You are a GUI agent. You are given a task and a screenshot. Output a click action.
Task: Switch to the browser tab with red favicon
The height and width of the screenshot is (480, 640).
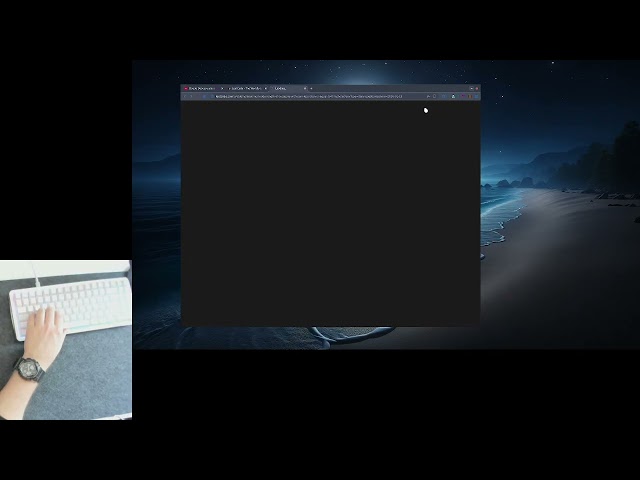[201, 88]
